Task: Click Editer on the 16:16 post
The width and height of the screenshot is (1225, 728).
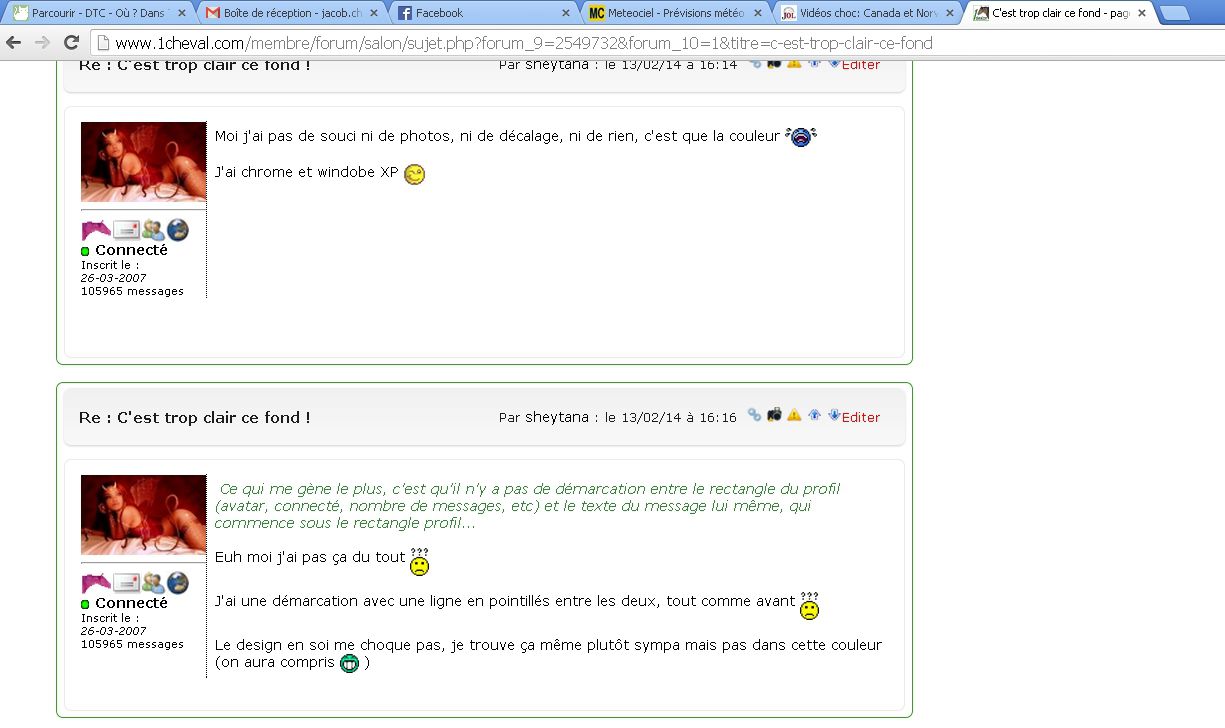Action: point(861,417)
